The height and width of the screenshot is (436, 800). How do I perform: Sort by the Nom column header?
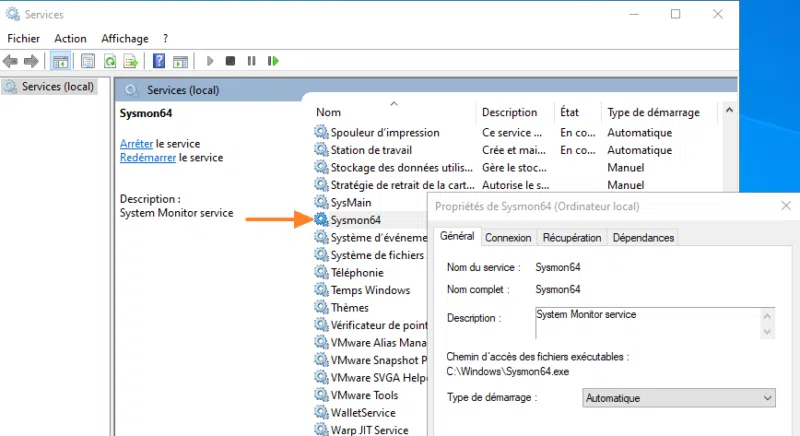pos(329,112)
